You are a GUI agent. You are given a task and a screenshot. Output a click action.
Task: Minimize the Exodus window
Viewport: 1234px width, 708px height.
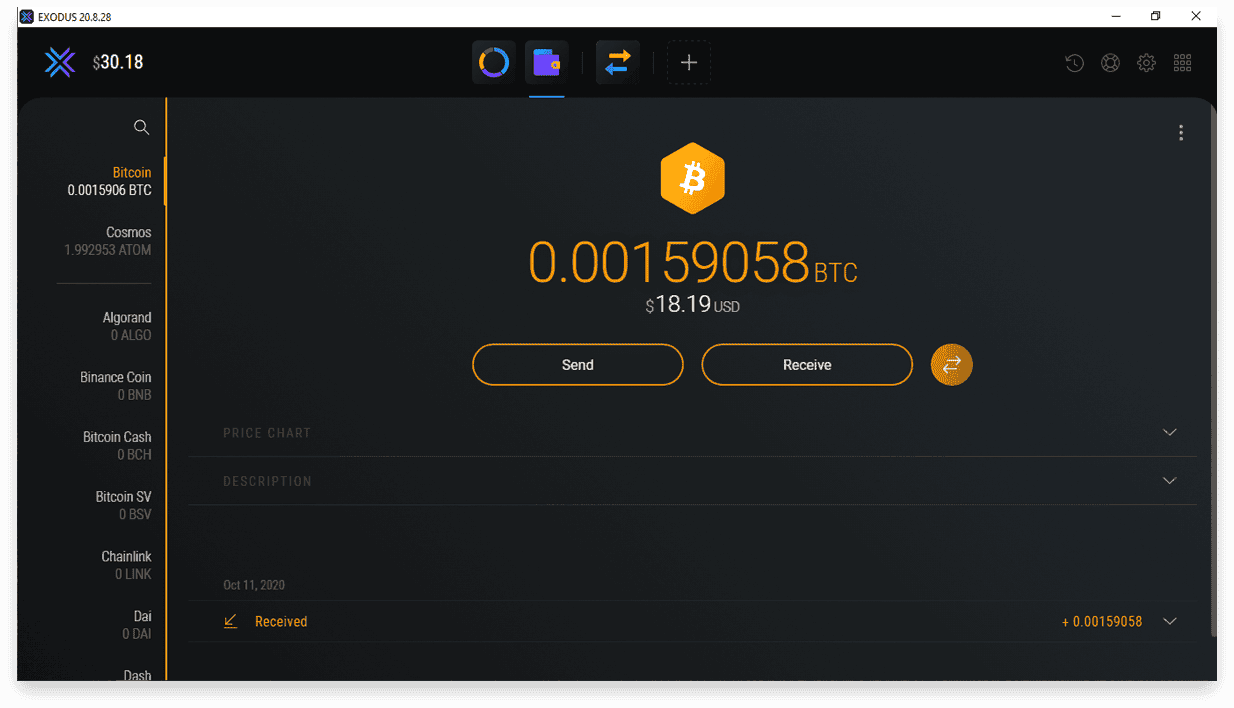(1115, 16)
